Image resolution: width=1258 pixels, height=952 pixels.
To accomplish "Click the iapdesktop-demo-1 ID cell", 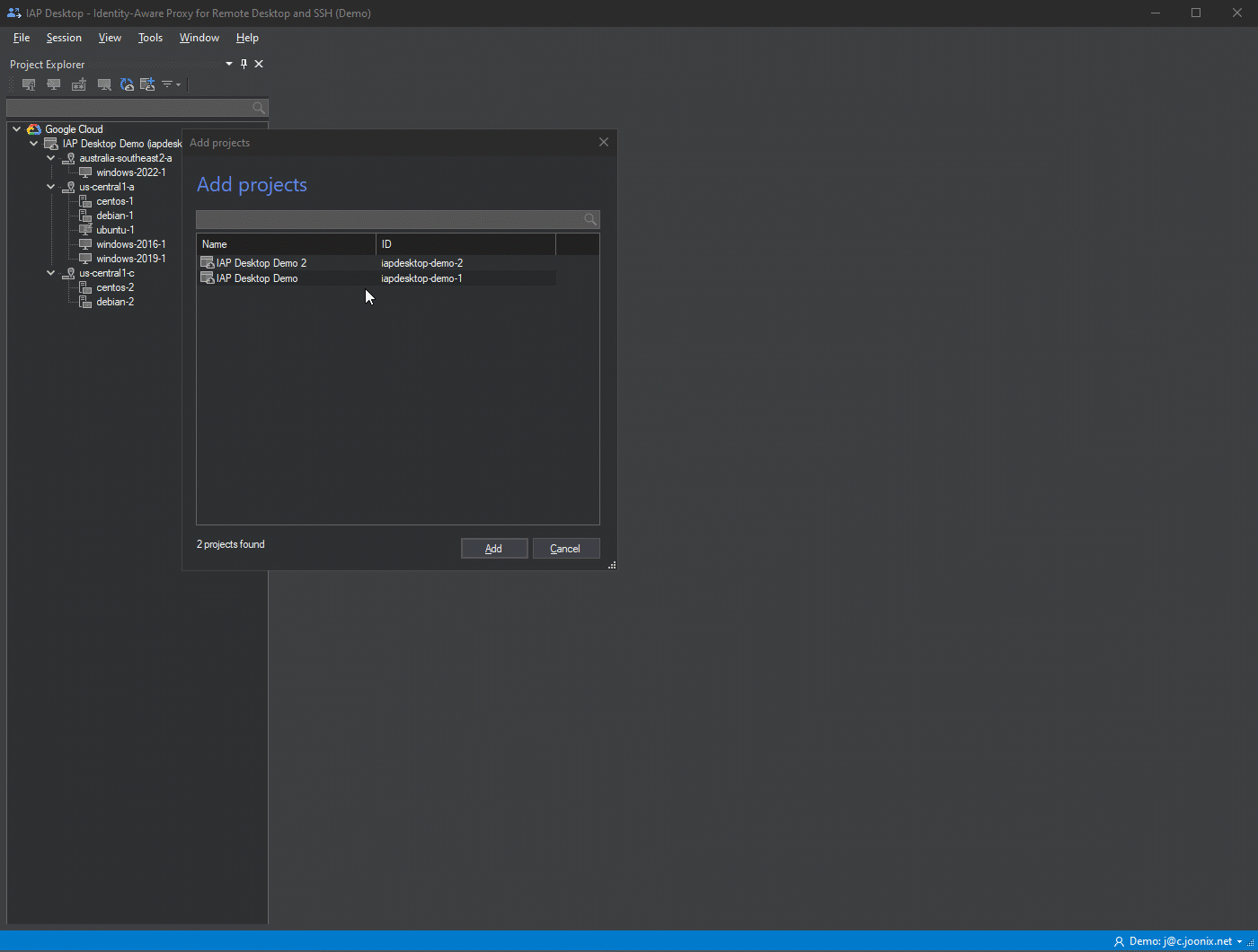I will click(422, 278).
